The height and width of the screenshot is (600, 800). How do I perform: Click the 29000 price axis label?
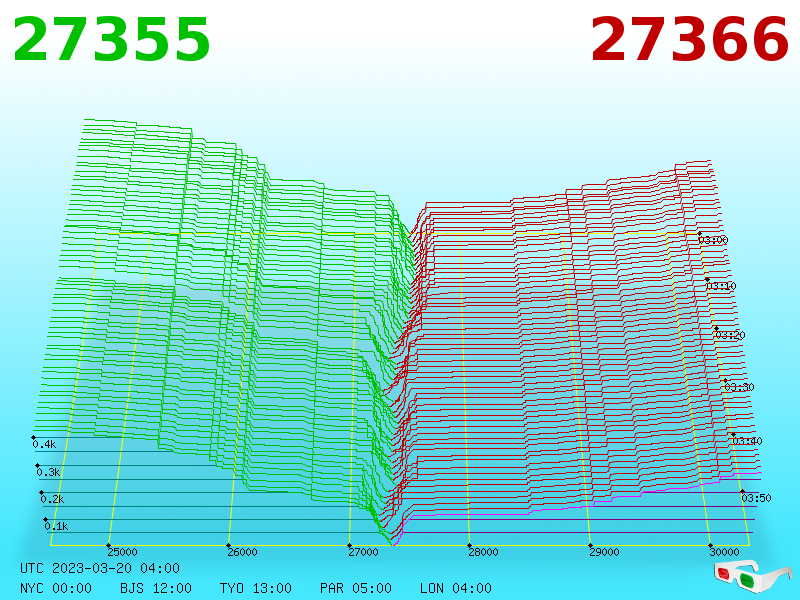[x=605, y=552]
